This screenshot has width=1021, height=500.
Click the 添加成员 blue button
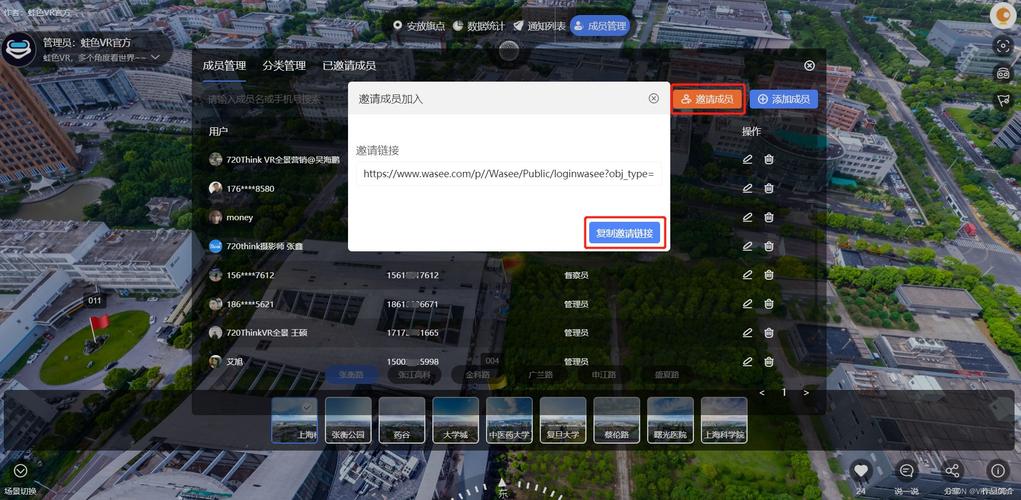783,99
